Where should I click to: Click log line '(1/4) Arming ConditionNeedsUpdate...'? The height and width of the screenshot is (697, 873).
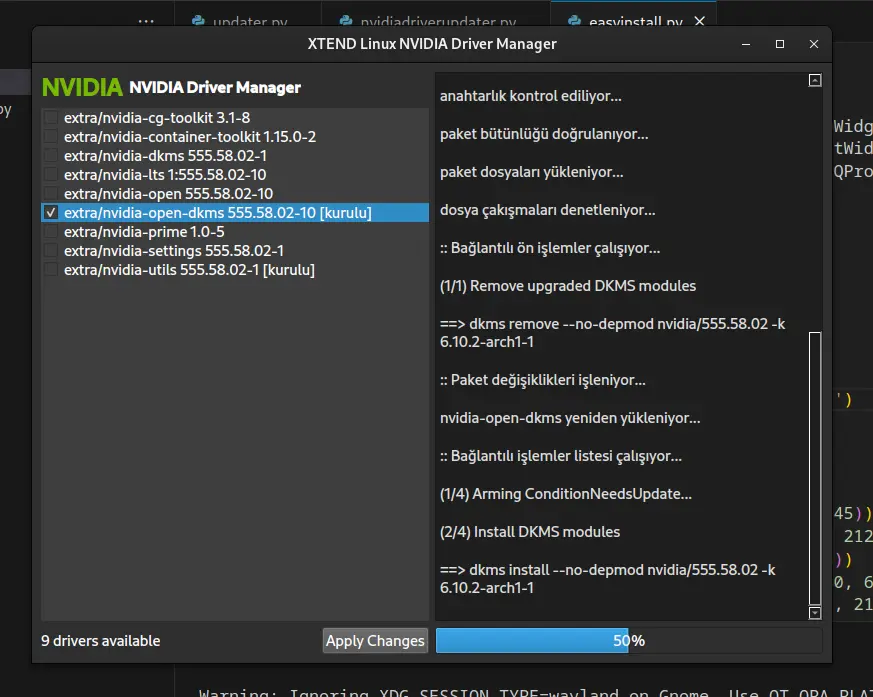click(566, 494)
